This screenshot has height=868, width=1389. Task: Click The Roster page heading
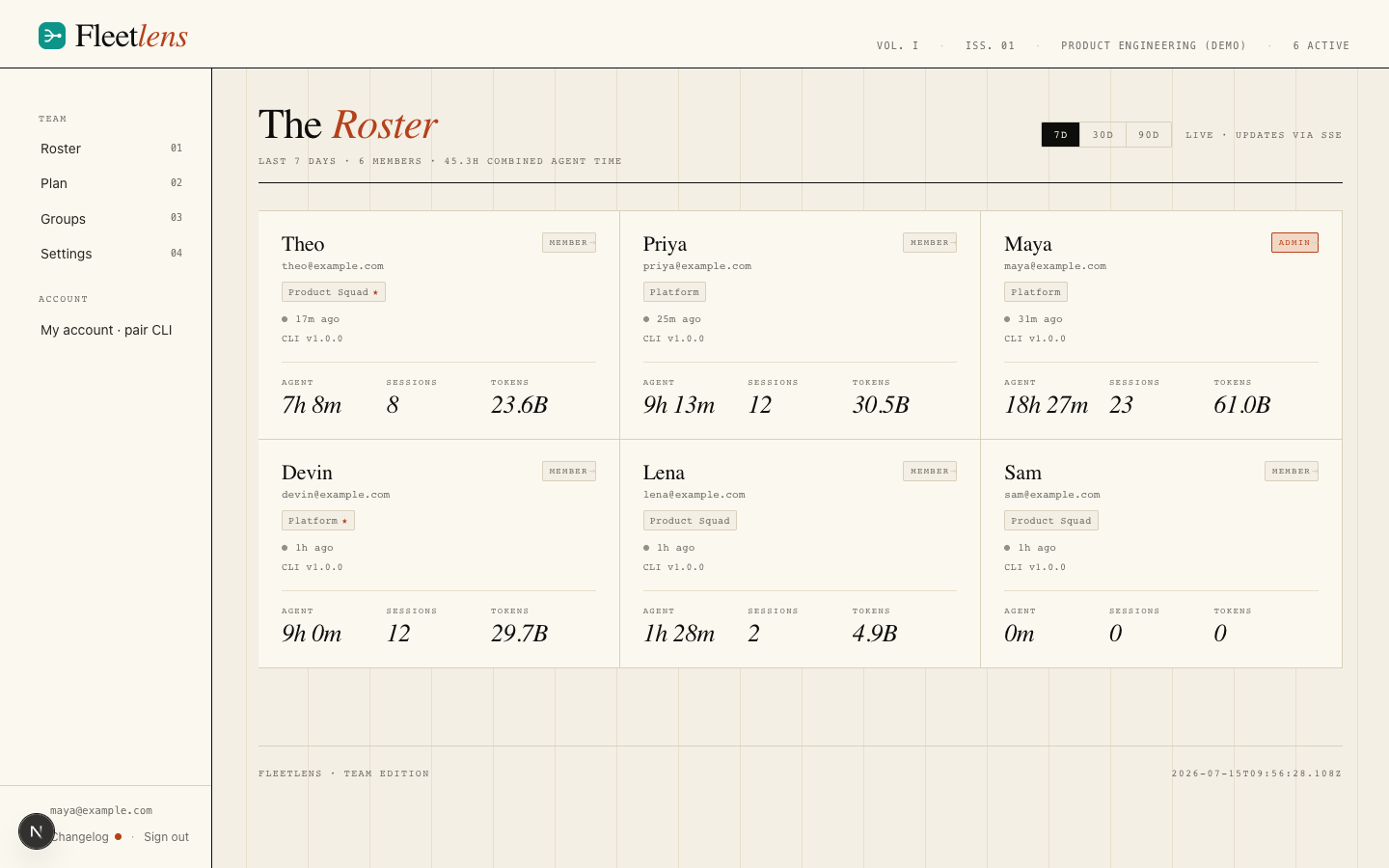click(348, 124)
